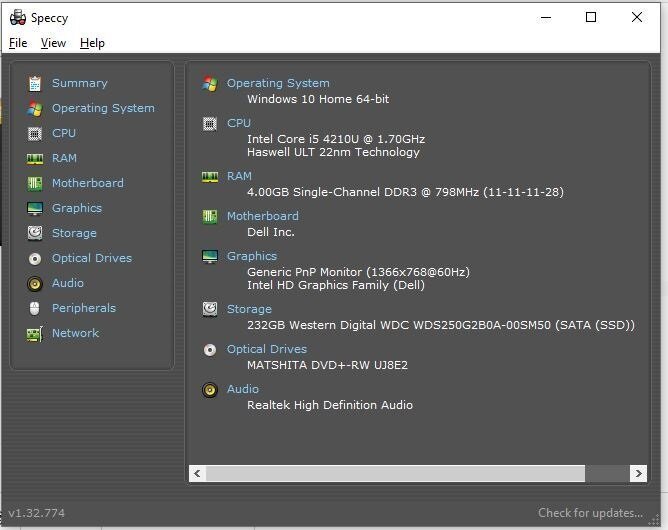Click the Network card icon in sidebar
The height and width of the screenshot is (530, 668).
coord(35,334)
